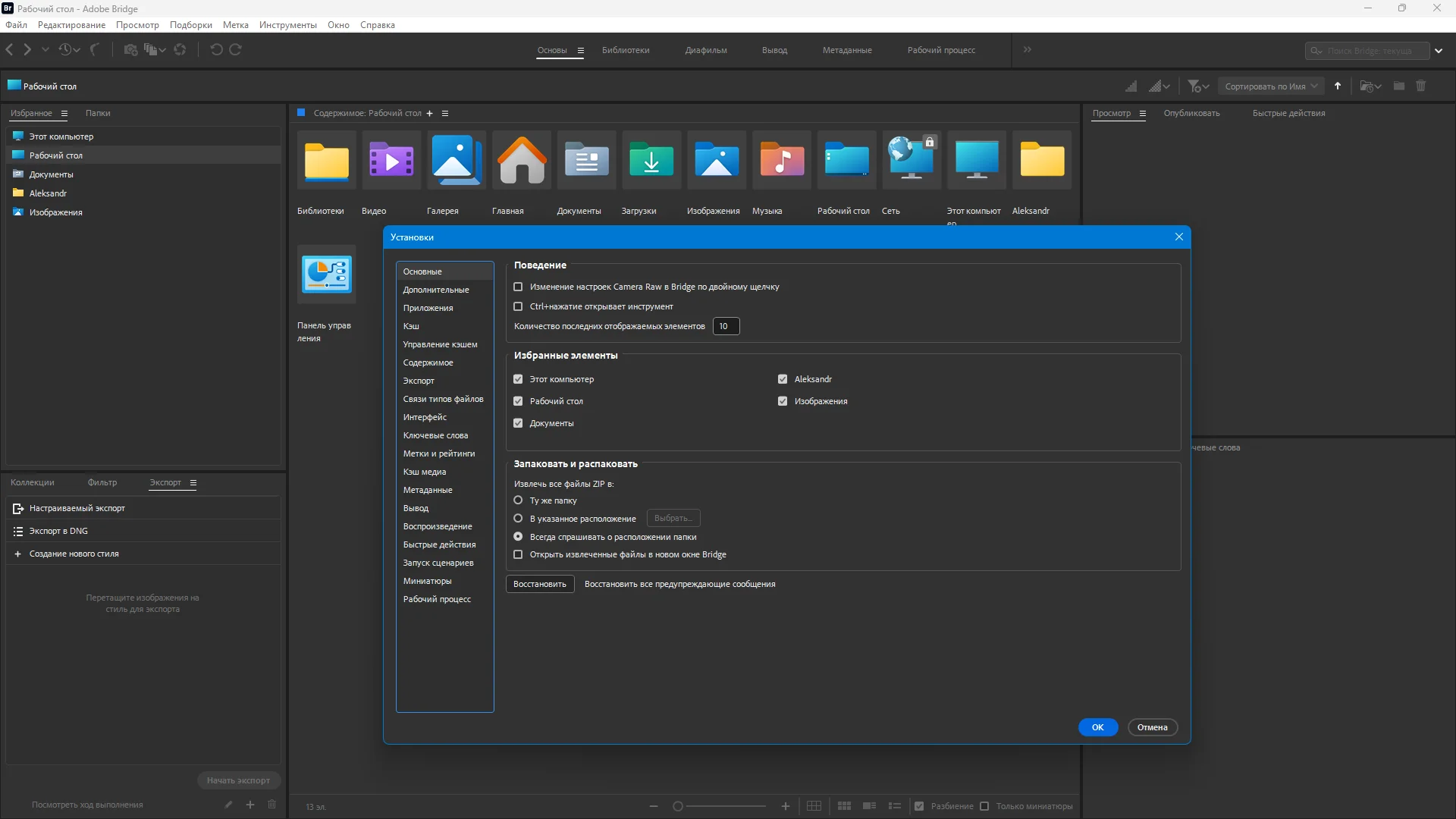Click the ascending sort order arrow
This screenshot has width=1456, height=819.
pyautogui.click(x=1338, y=86)
